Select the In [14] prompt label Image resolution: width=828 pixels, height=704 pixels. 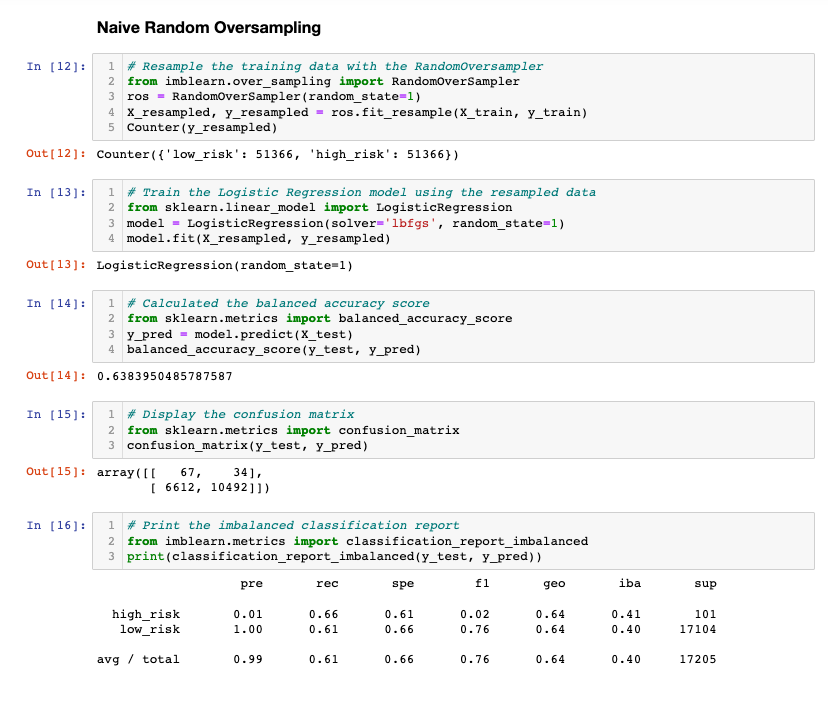pyautogui.click(x=56, y=304)
